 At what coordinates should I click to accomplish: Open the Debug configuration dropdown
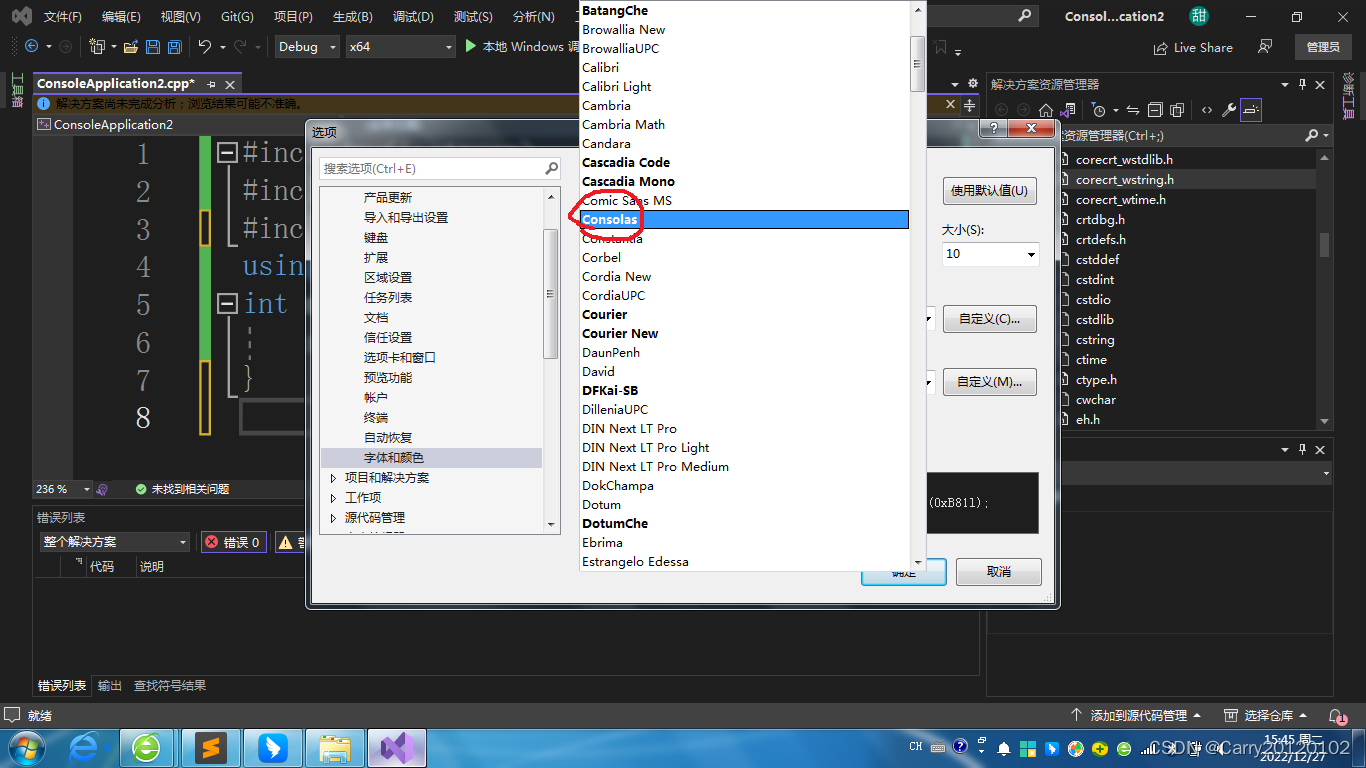click(306, 47)
